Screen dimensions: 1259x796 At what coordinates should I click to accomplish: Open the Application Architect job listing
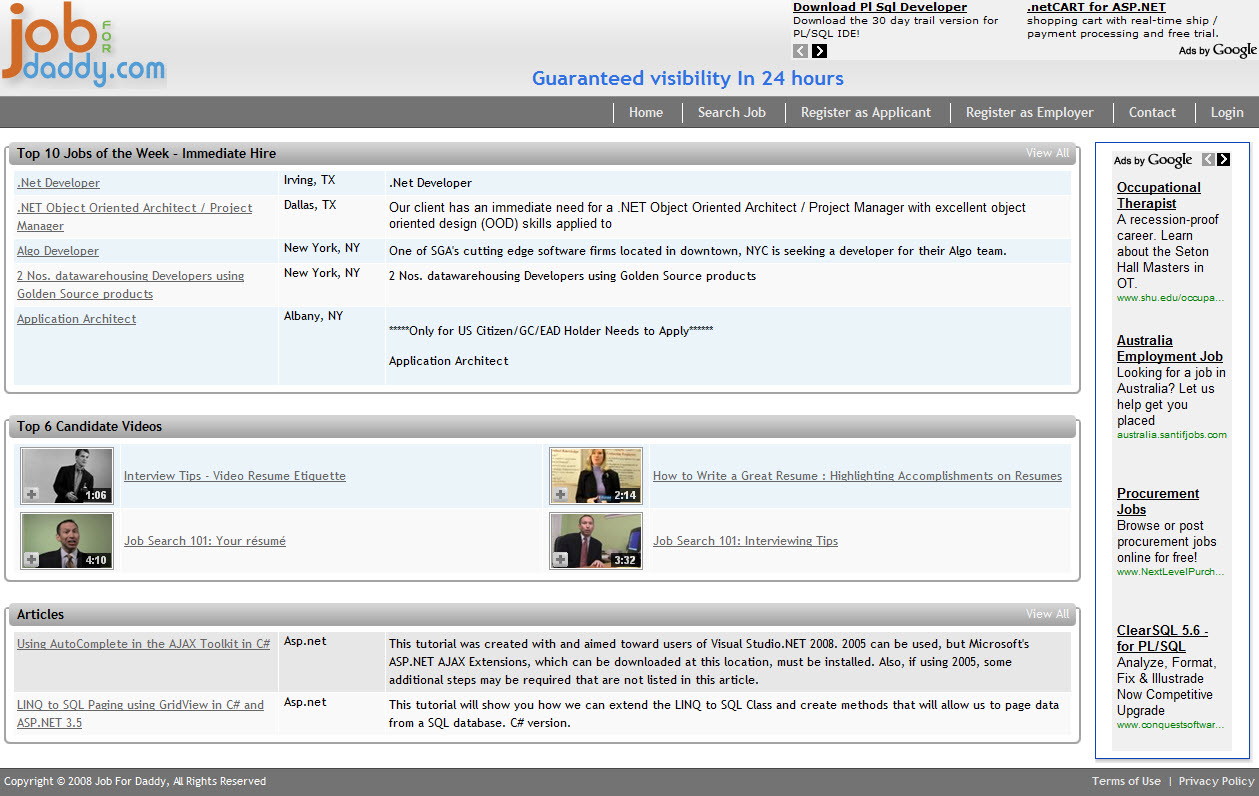(x=76, y=319)
